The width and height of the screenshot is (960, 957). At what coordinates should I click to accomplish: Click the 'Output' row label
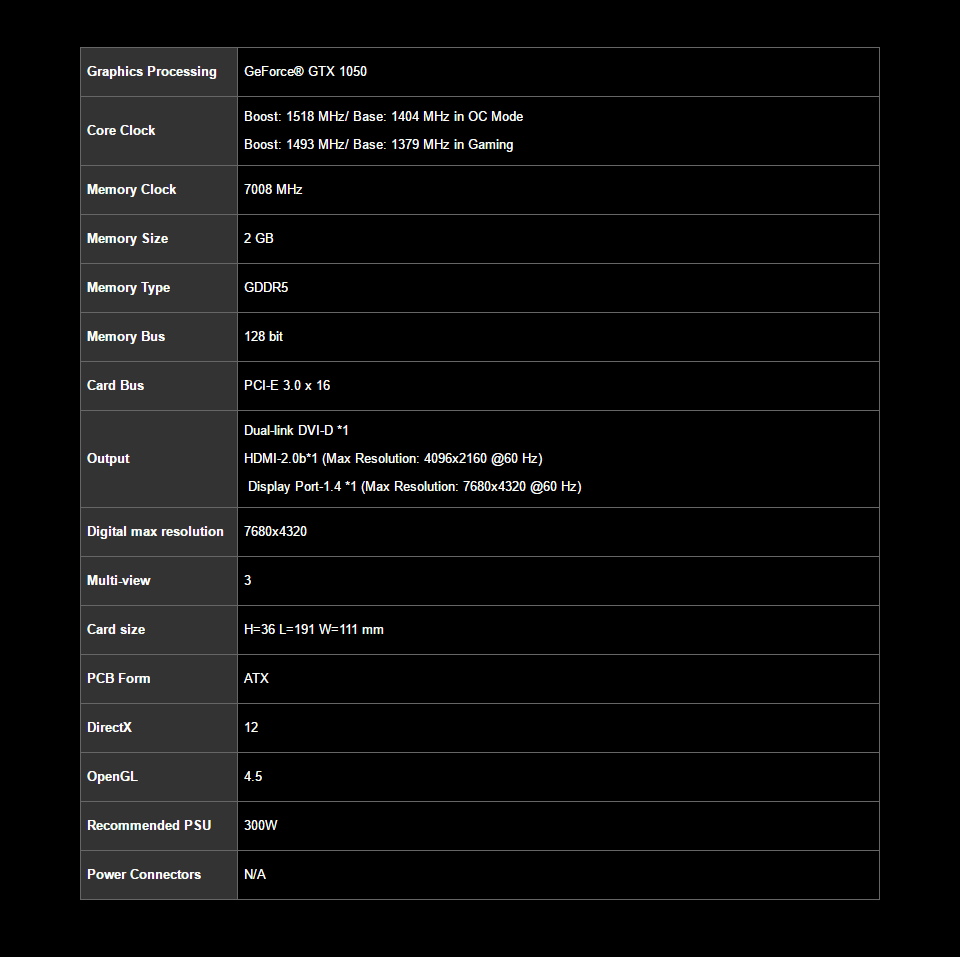point(108,459)
